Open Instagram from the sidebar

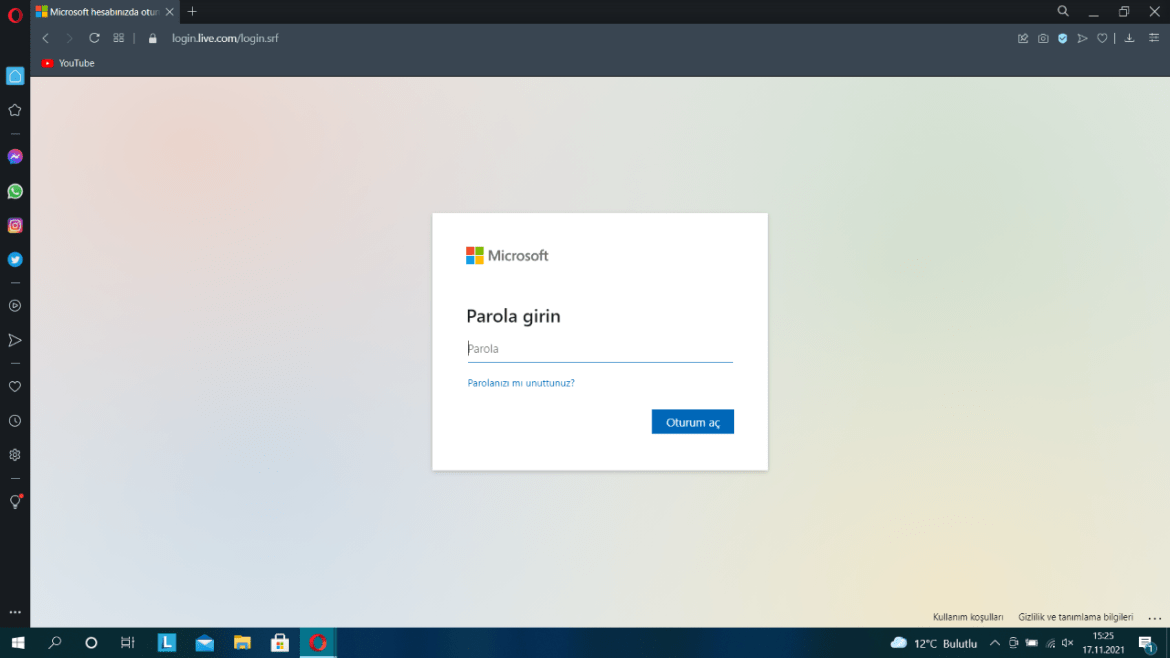[14, 225]
